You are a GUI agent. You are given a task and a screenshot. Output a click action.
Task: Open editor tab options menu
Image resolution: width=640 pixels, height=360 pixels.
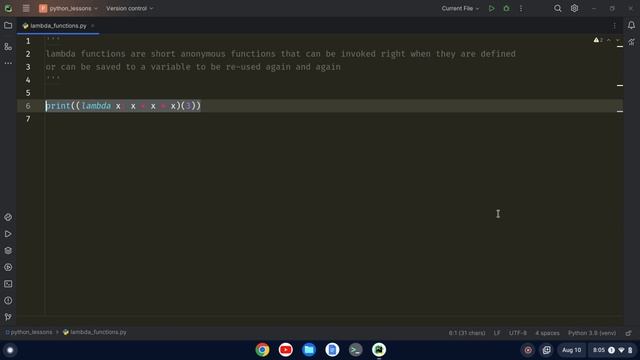(x=614, y=25)
